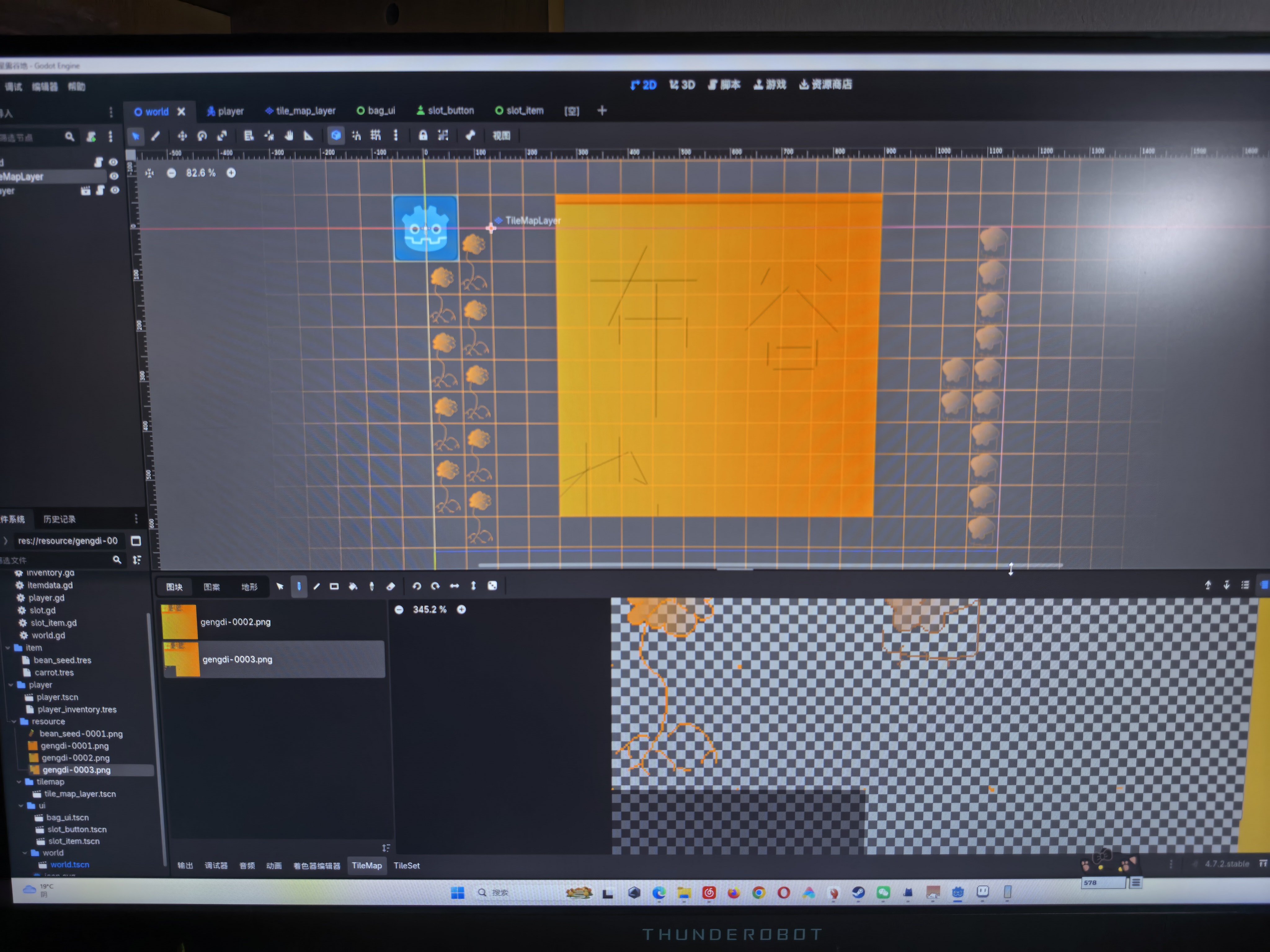The width and height of the screenshot is (1270, 952).
Task: Open the 地形 terrain tab in TileMap editor
Action: pos(249,587)
